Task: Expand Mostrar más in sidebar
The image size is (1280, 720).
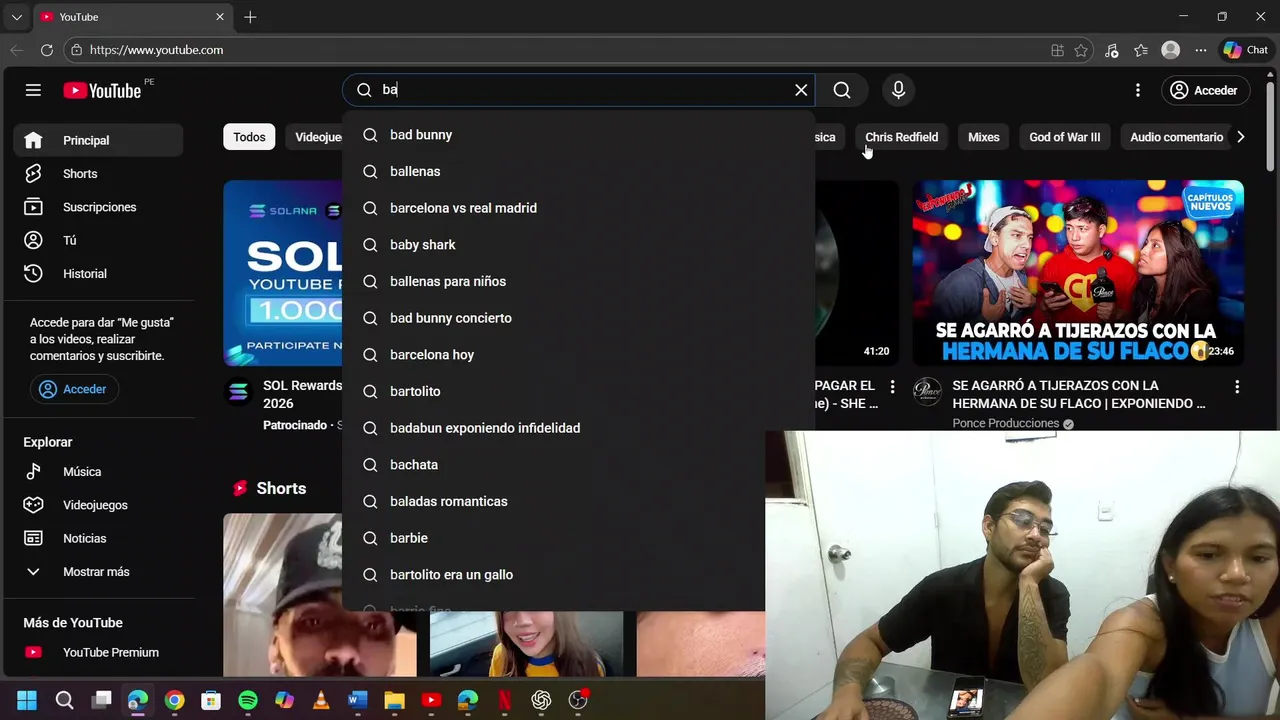Action: click(x=98, y=572)
